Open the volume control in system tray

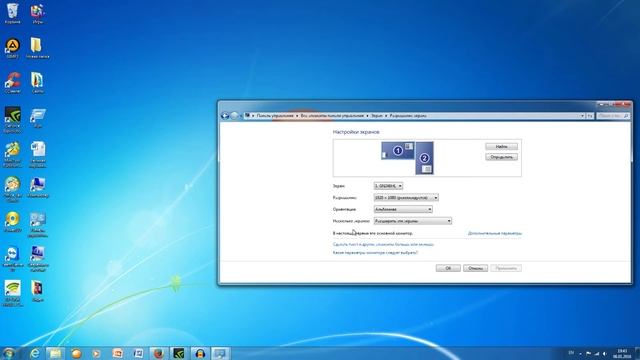[604, 353]
